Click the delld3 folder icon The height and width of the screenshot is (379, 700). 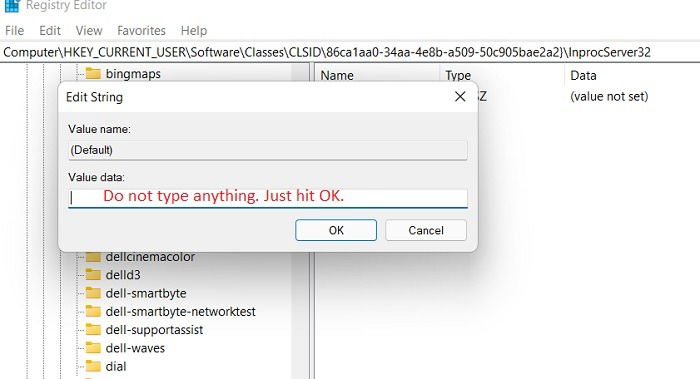93,275
